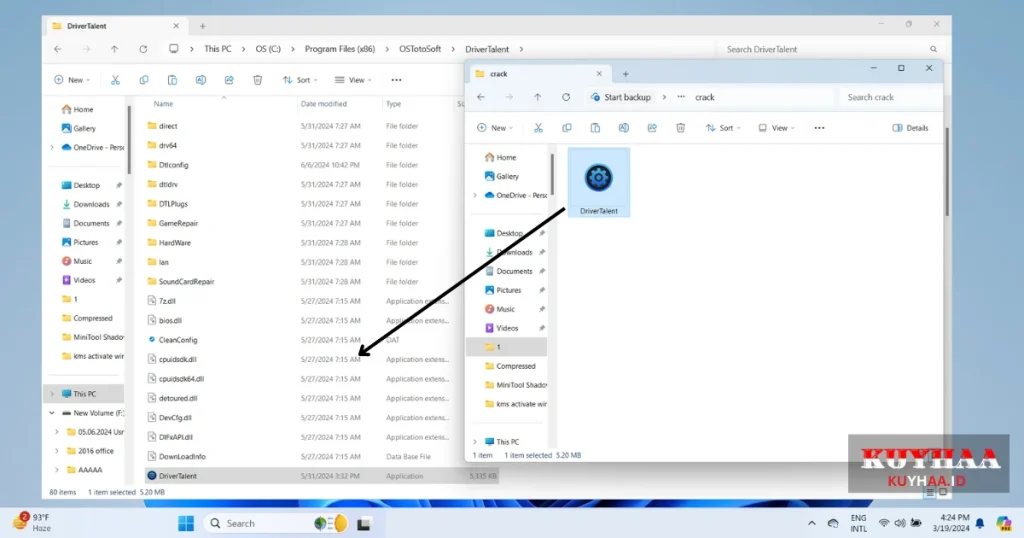Click Delete trash icon in crack window toolbar
1024x538 pixels.
click(x=680, y=128)
